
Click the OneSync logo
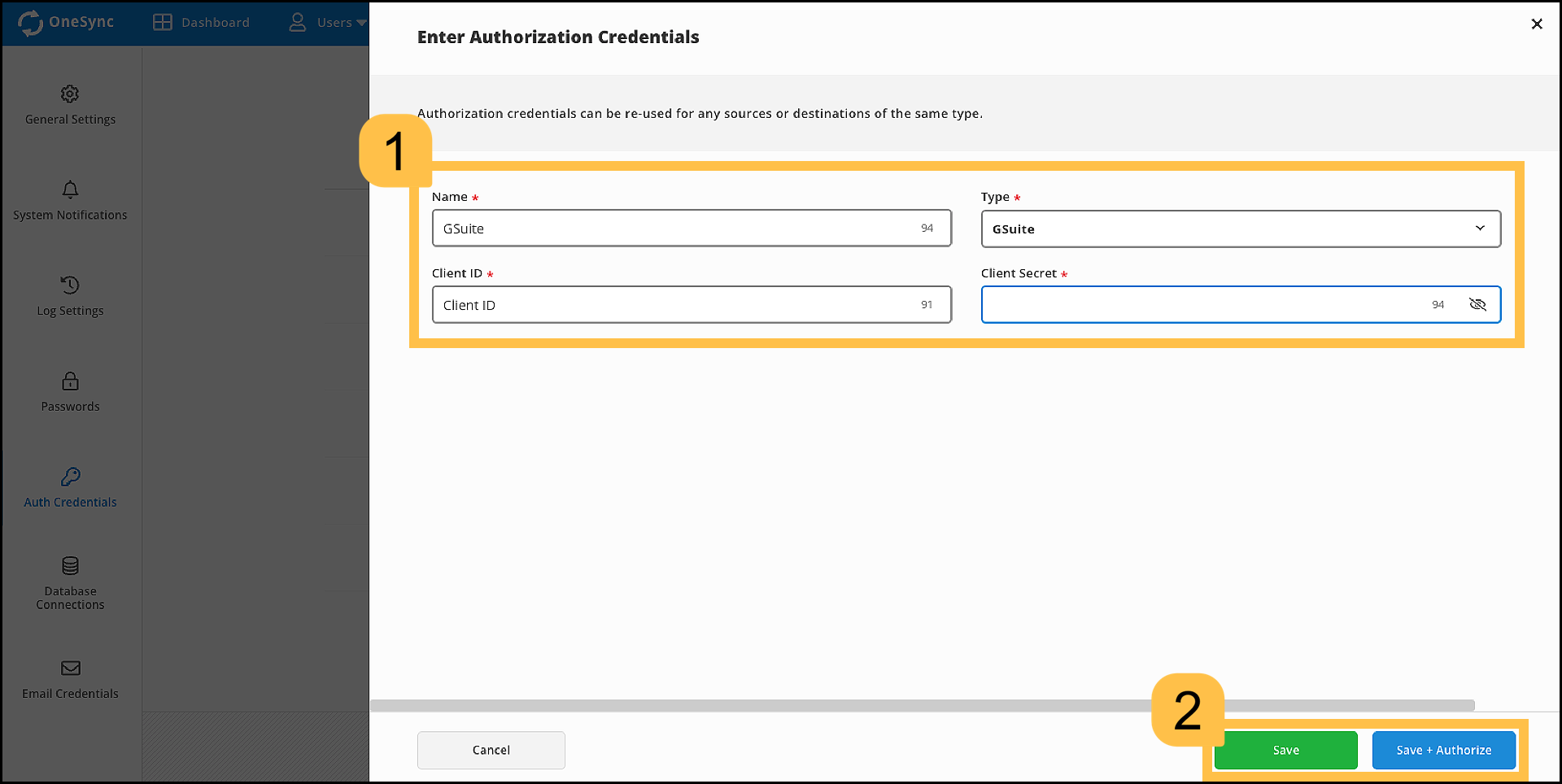65,22
